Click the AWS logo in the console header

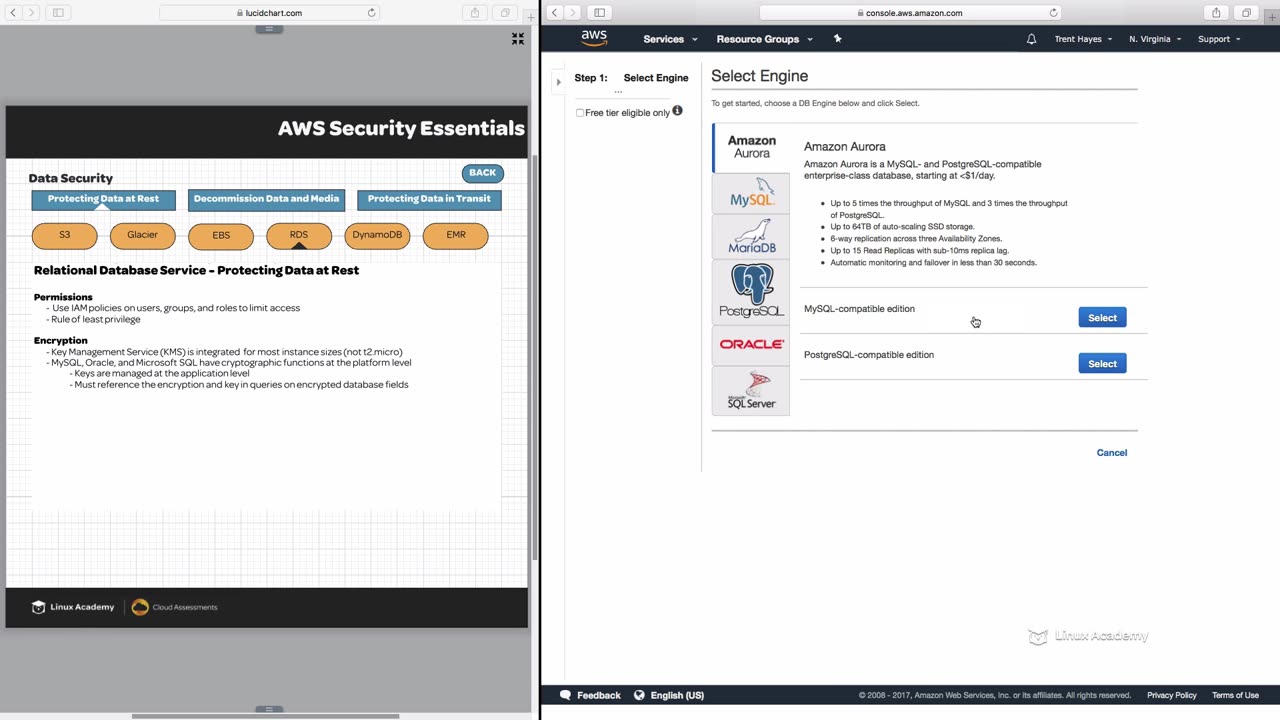tap(594, 38)
